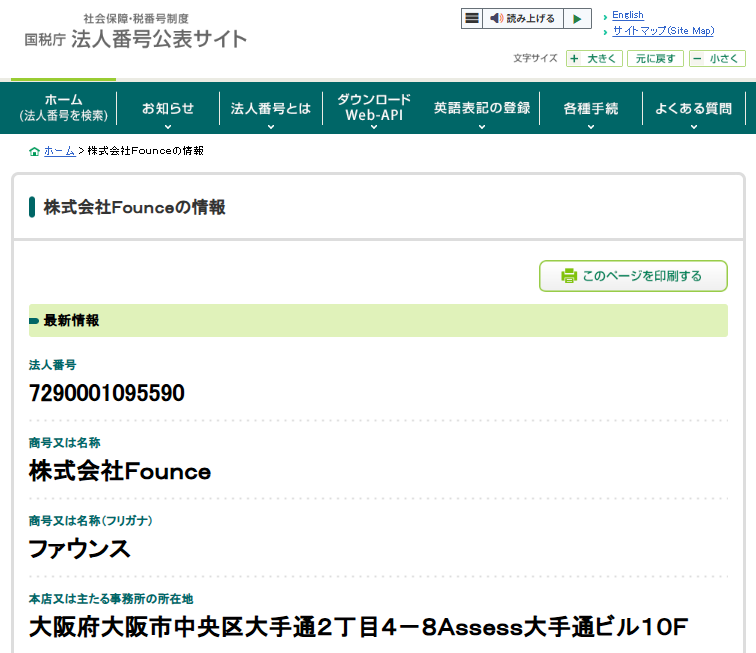Screen dimensions: 756x653
Task: Open the よくある質問 menu item
Action: click(x=694, y=108)
